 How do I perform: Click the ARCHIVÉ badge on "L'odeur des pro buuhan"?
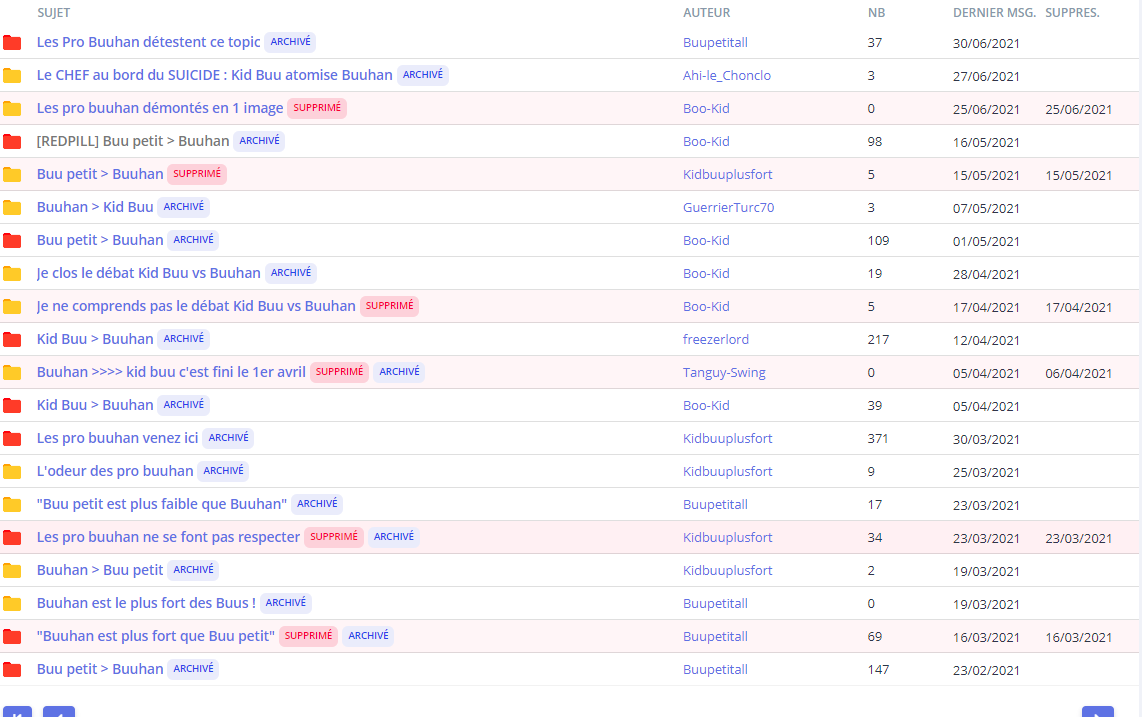click(223, 471)
